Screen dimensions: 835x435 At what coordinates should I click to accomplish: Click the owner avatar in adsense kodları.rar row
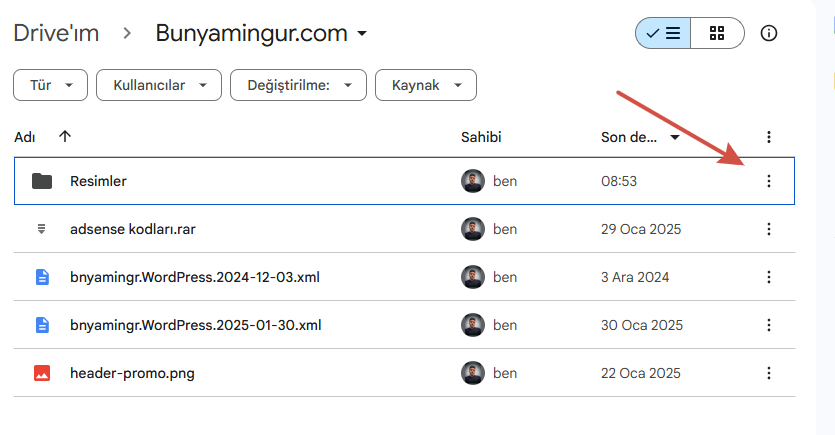472,229
